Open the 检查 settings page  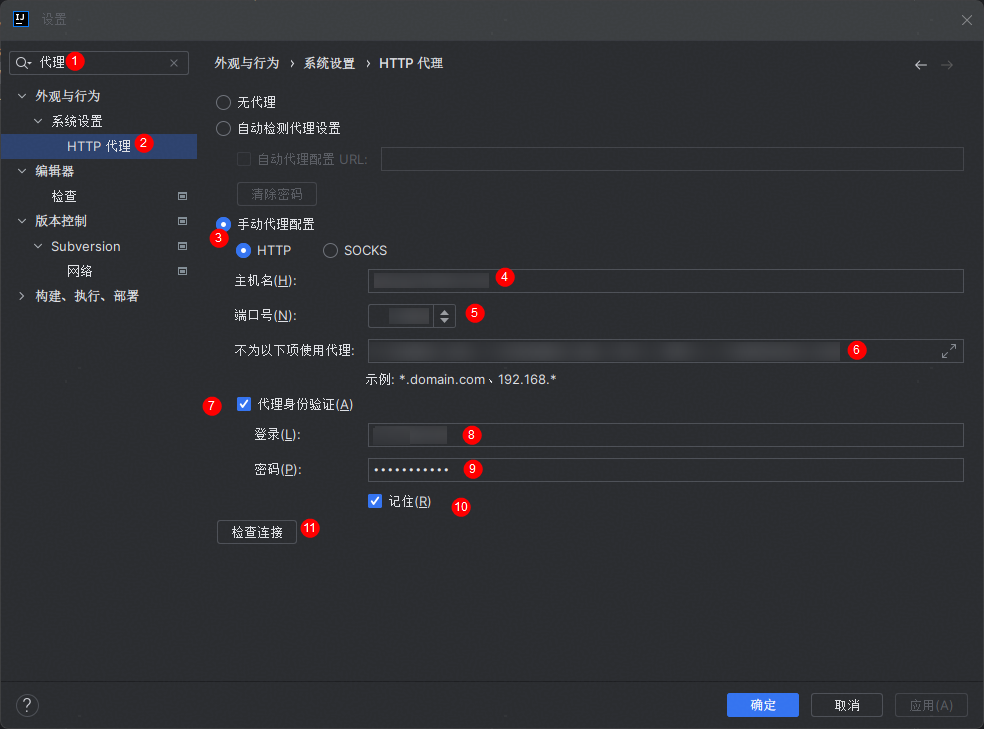coord(64,196)
